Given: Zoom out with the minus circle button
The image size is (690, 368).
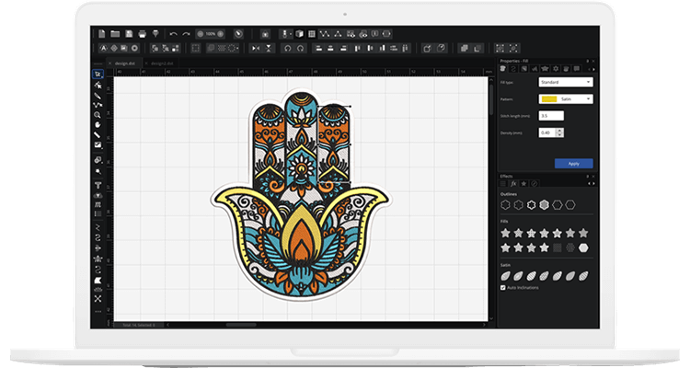Looking at the screenshot, I should (200, 34).
